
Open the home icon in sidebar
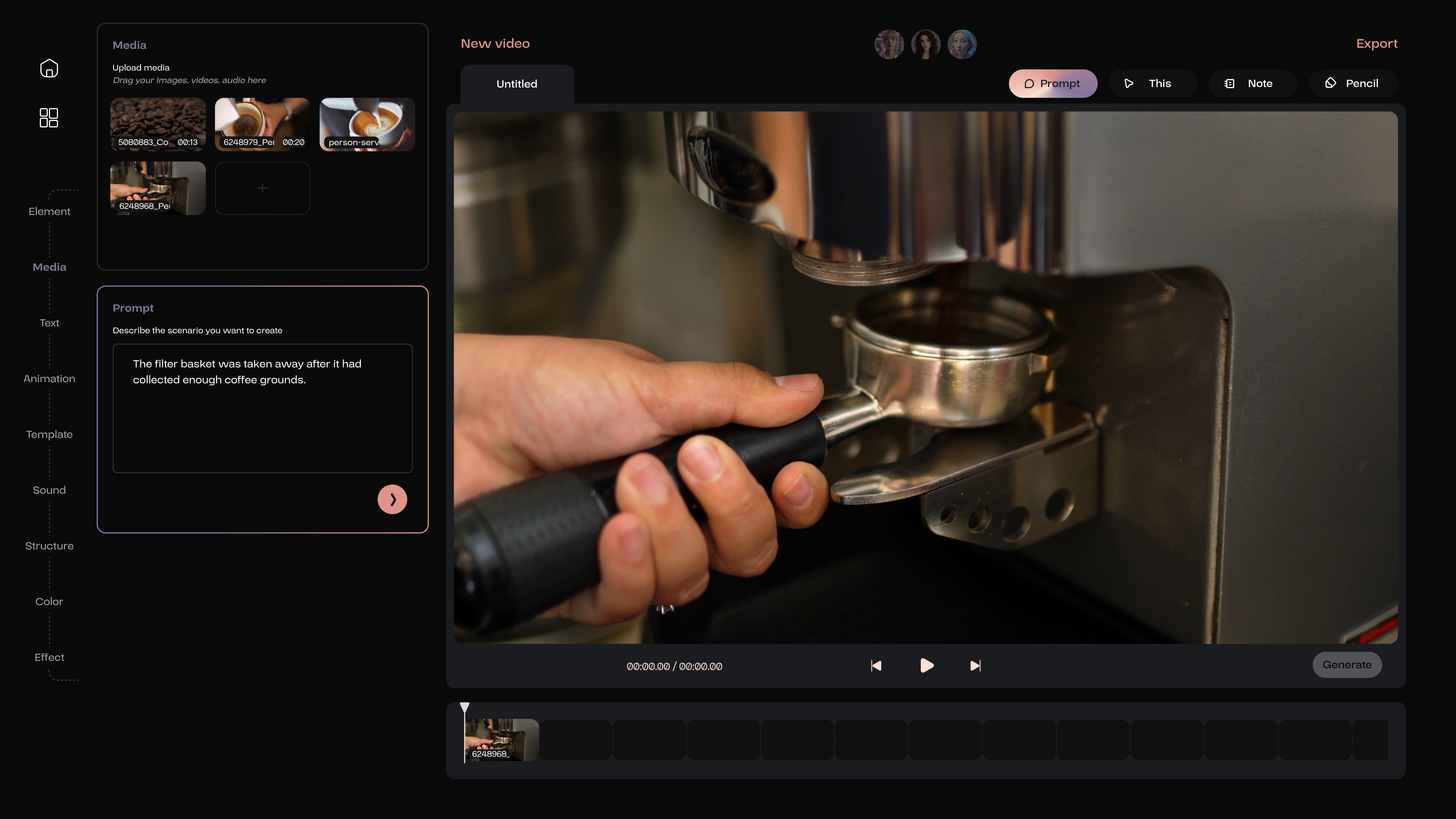[49, 68]
